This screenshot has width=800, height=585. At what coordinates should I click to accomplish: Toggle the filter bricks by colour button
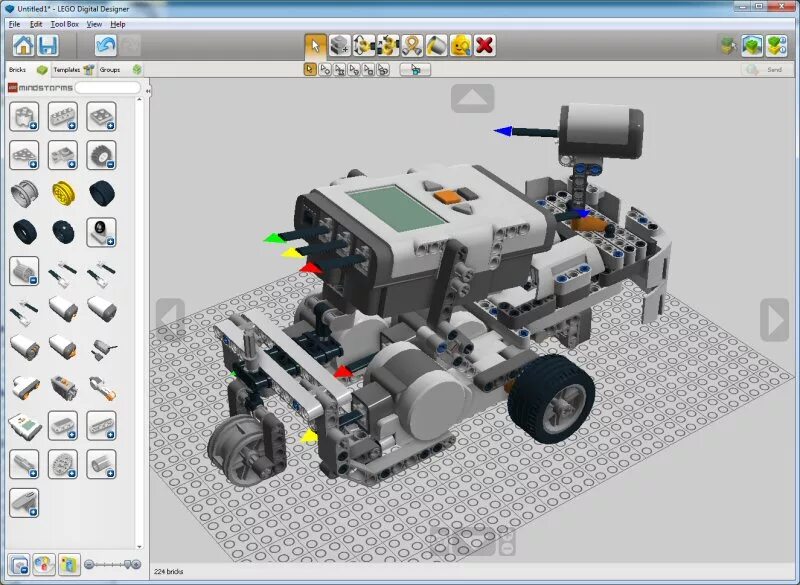[x=44, y=564]
